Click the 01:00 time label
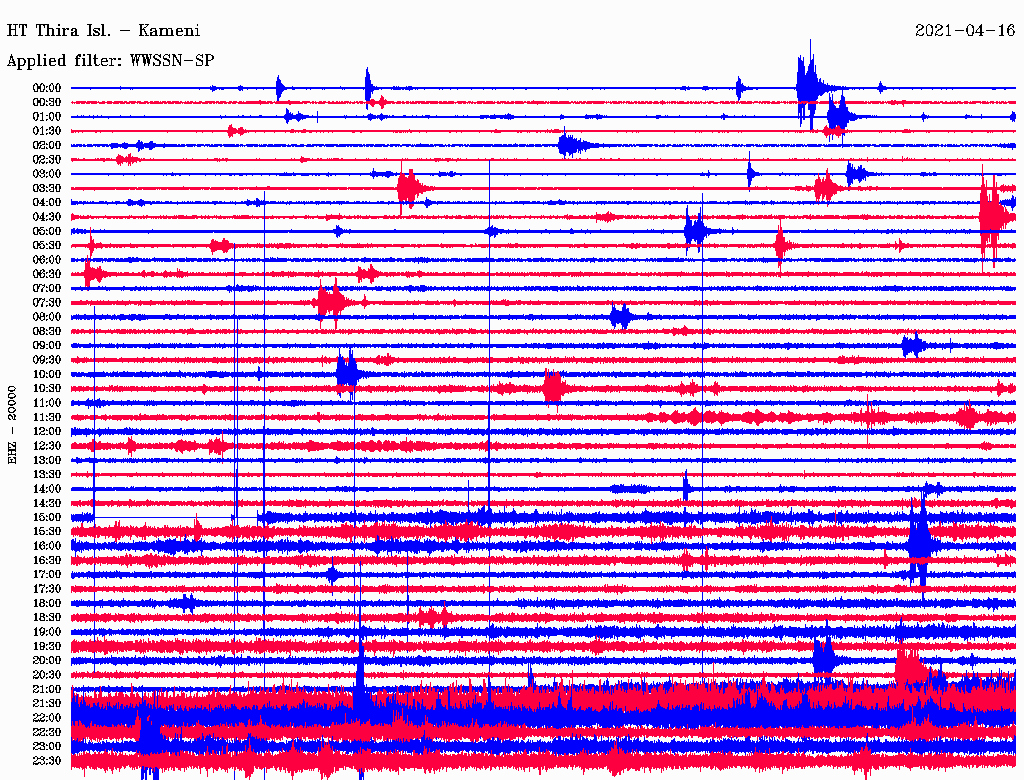Screen dimensions: 1024x780 point(47,116)
